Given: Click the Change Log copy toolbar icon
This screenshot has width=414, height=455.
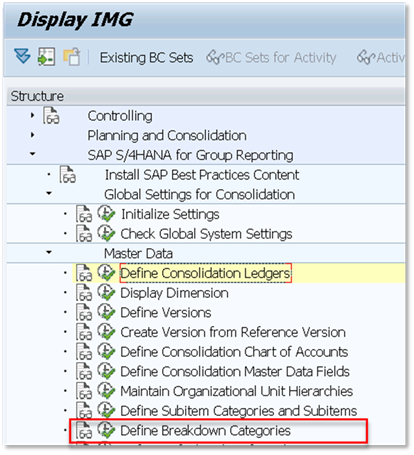Looking at the screenshot, I should [x=72, y=57].
